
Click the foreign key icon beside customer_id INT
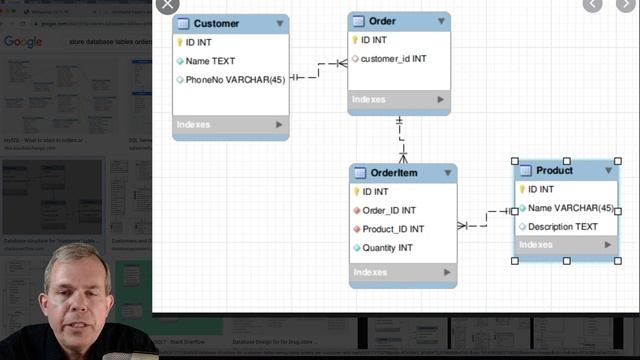coord(355,59)
